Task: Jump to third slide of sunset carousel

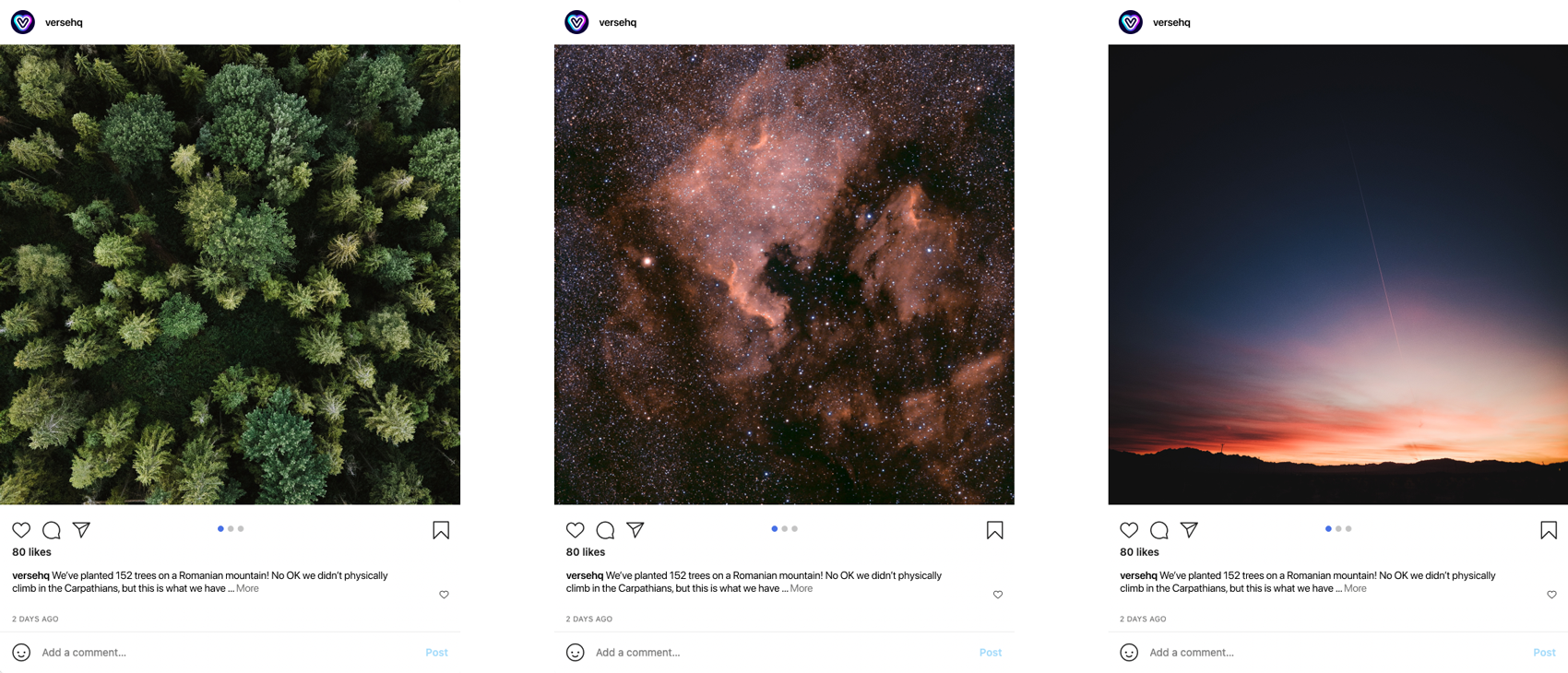Action: pos(1348,529)
